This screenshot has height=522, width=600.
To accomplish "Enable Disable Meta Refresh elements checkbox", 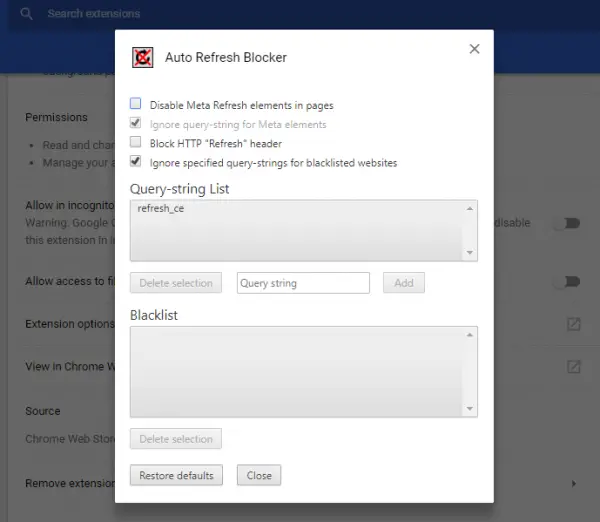I will point(135,103).
